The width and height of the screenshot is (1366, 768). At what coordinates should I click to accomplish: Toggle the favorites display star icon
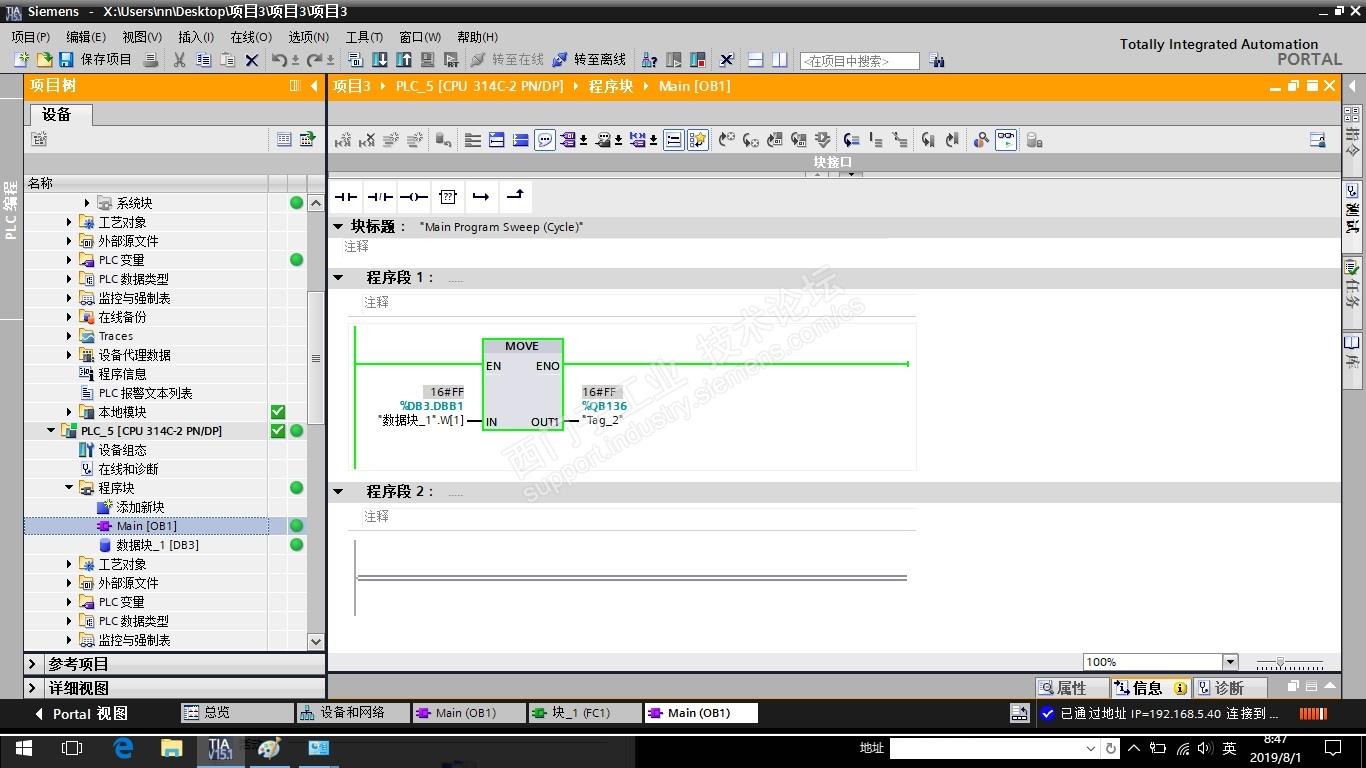(698, 140)
